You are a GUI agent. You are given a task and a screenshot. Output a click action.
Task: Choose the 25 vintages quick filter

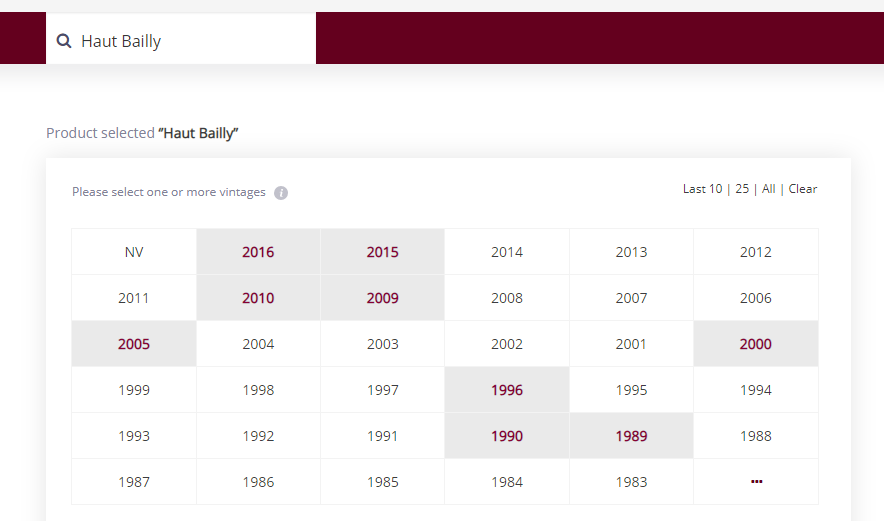click(x=742, y=189)
